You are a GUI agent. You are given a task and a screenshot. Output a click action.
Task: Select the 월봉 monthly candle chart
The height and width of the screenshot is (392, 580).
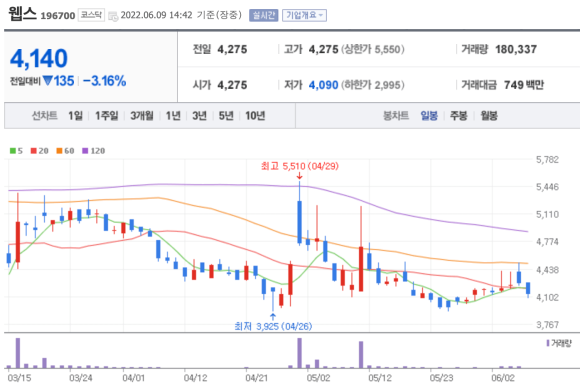pos(489,116)
